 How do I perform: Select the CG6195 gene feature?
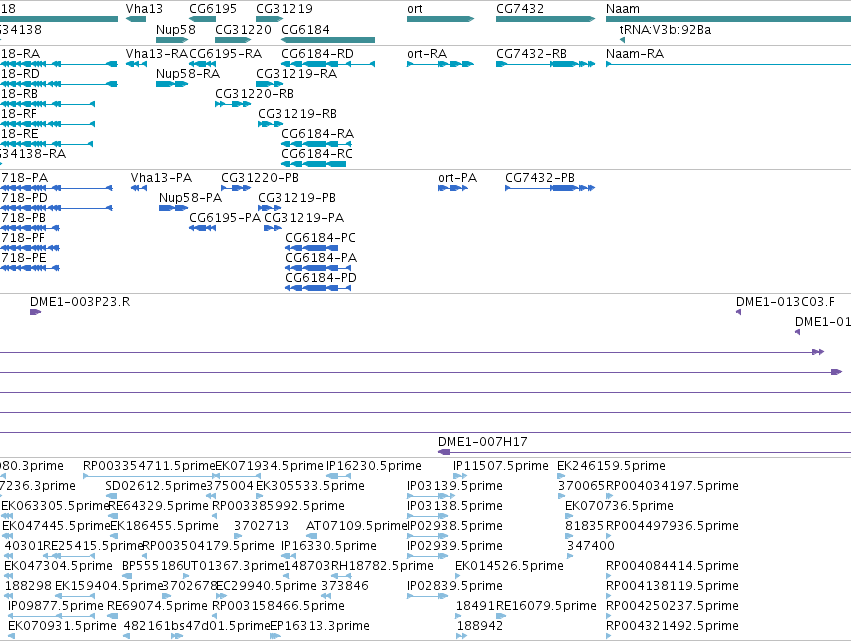click(202, 19)
